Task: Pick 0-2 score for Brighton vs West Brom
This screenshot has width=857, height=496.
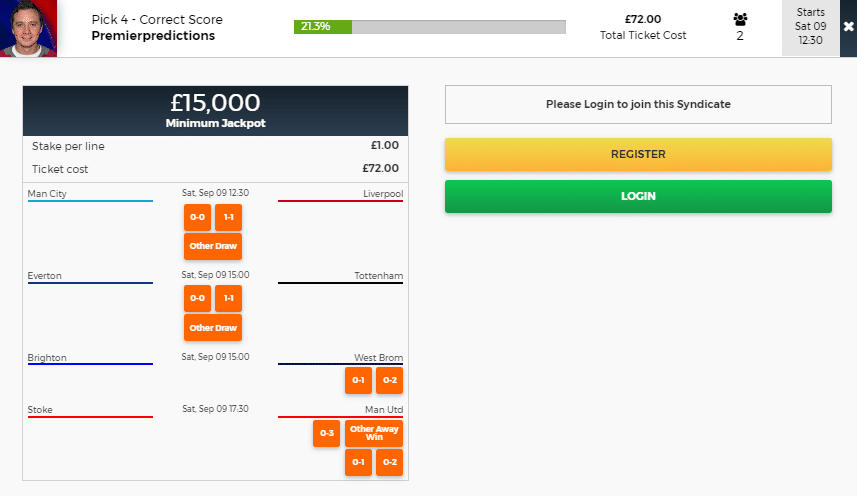Action: (x=389, y=380)
